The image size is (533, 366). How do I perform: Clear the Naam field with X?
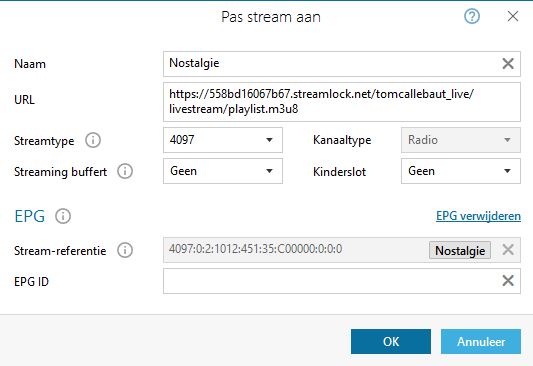(508, 64)
